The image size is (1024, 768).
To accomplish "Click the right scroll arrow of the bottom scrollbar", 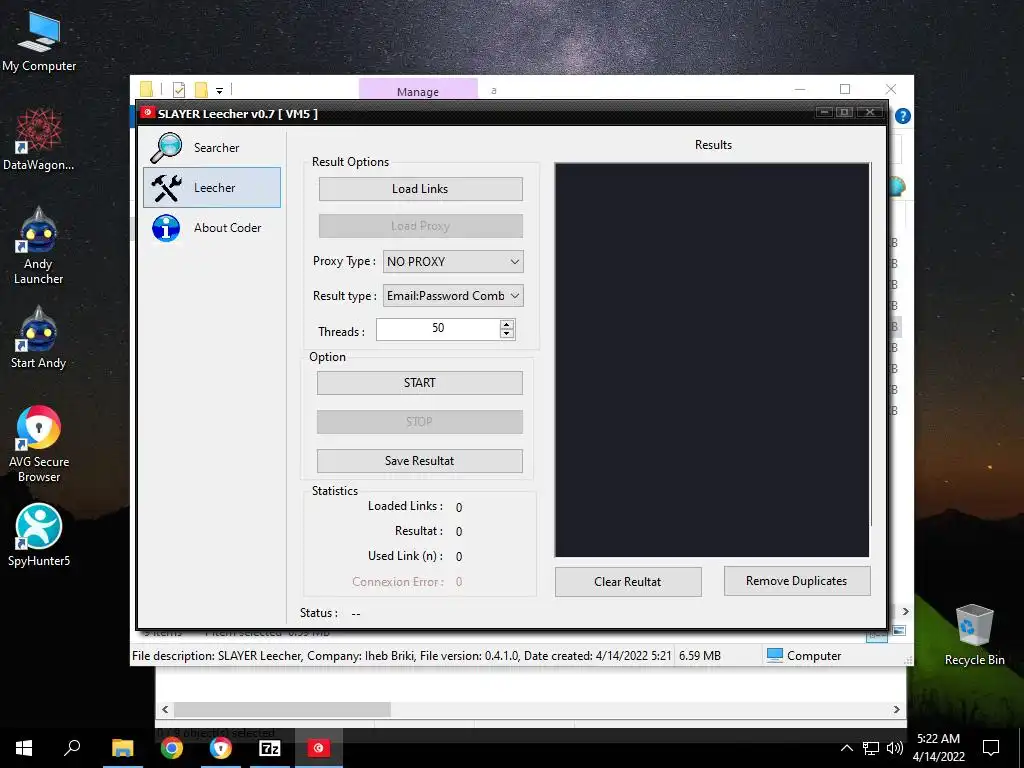I will point(897,709).
